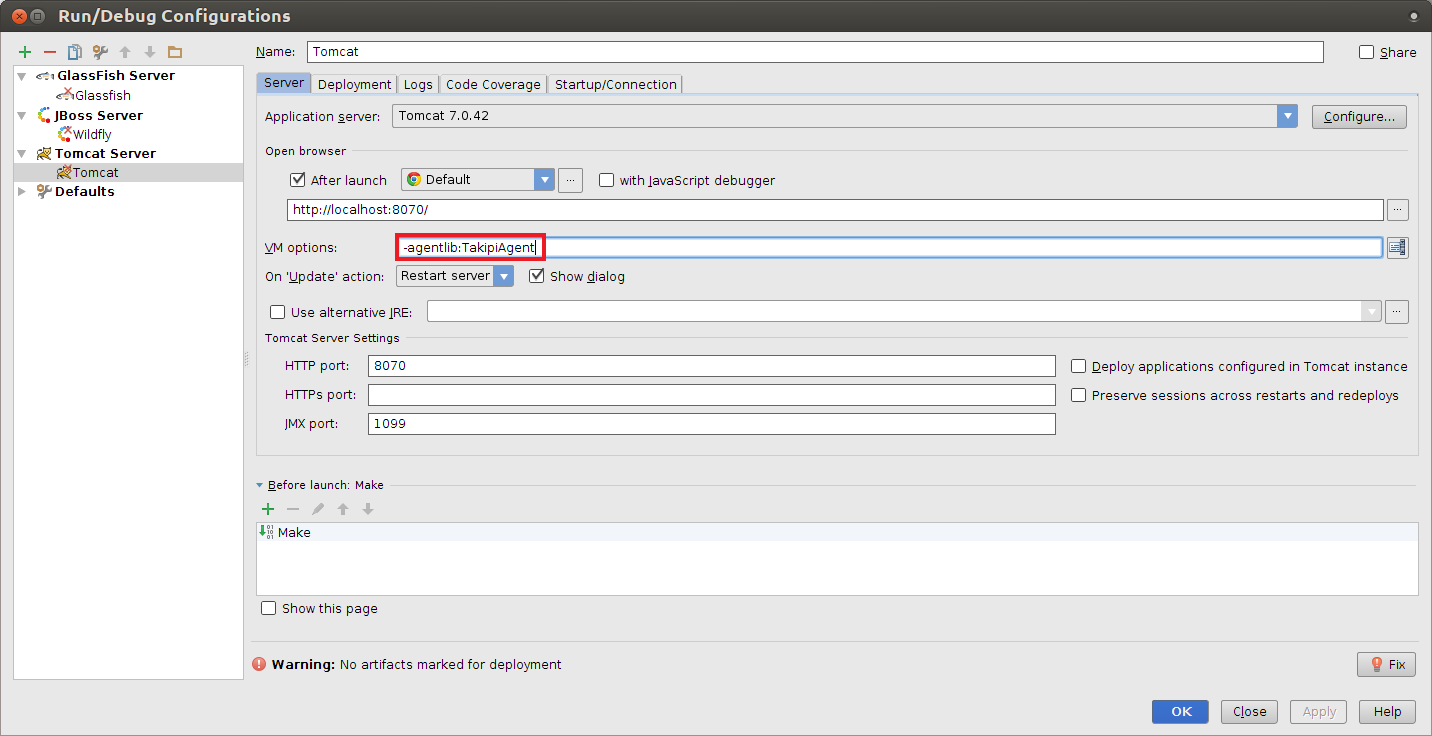Screen dimensions: 1432x736
Task: Open browser list ellipsis next to Default
Action: 570,180
